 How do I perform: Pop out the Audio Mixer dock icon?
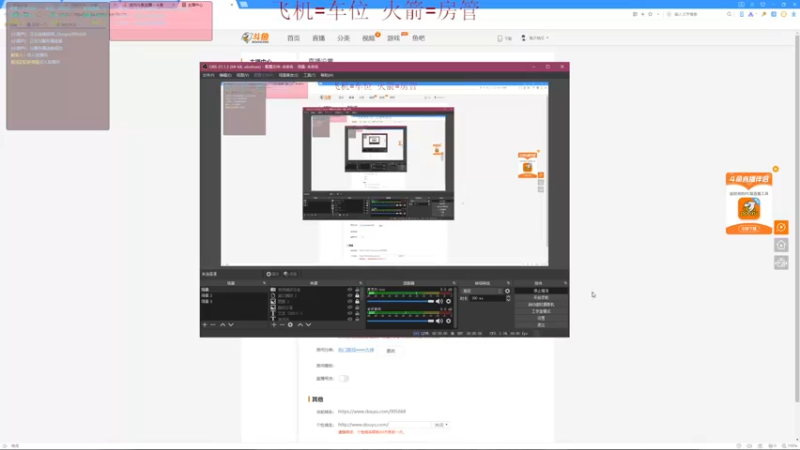coord(454,283)
